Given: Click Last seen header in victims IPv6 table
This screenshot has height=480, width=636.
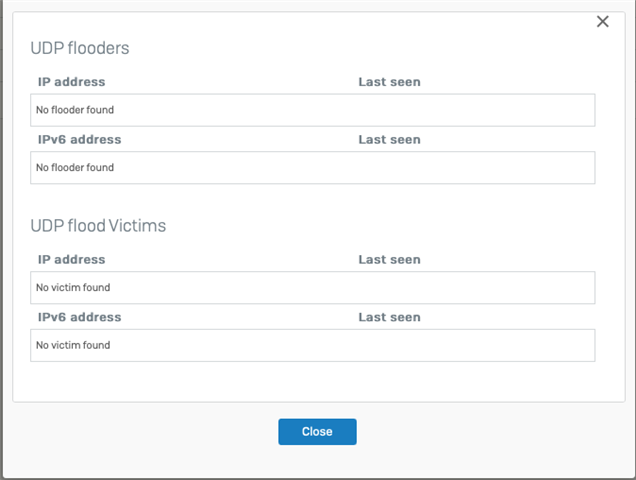Looking at the screenshot, I should tap(389, 317).
